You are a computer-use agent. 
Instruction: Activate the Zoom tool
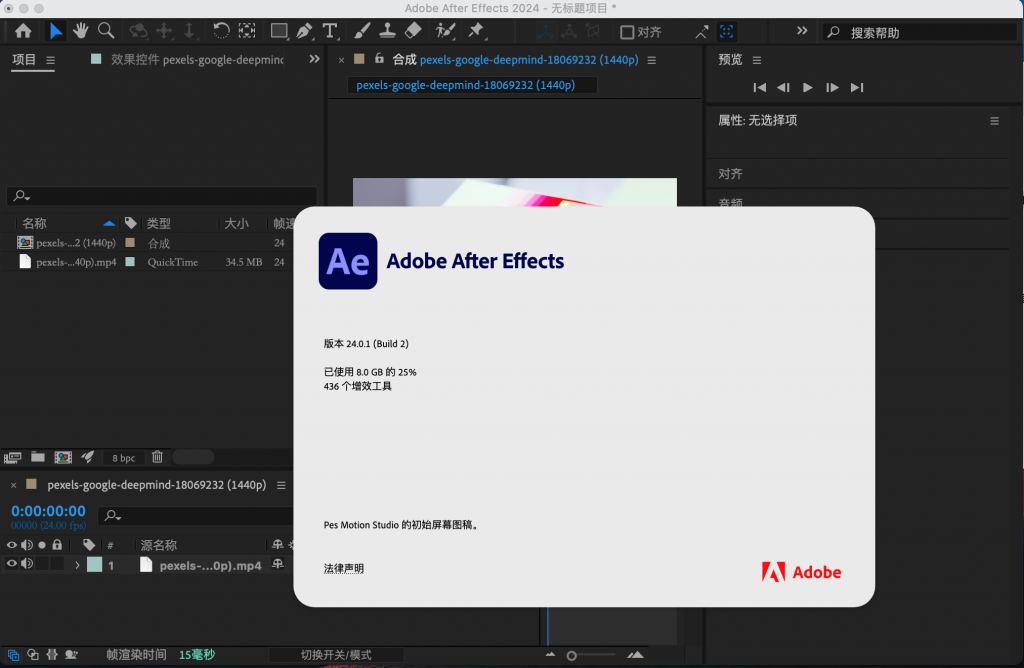click(x=104, y=31)
